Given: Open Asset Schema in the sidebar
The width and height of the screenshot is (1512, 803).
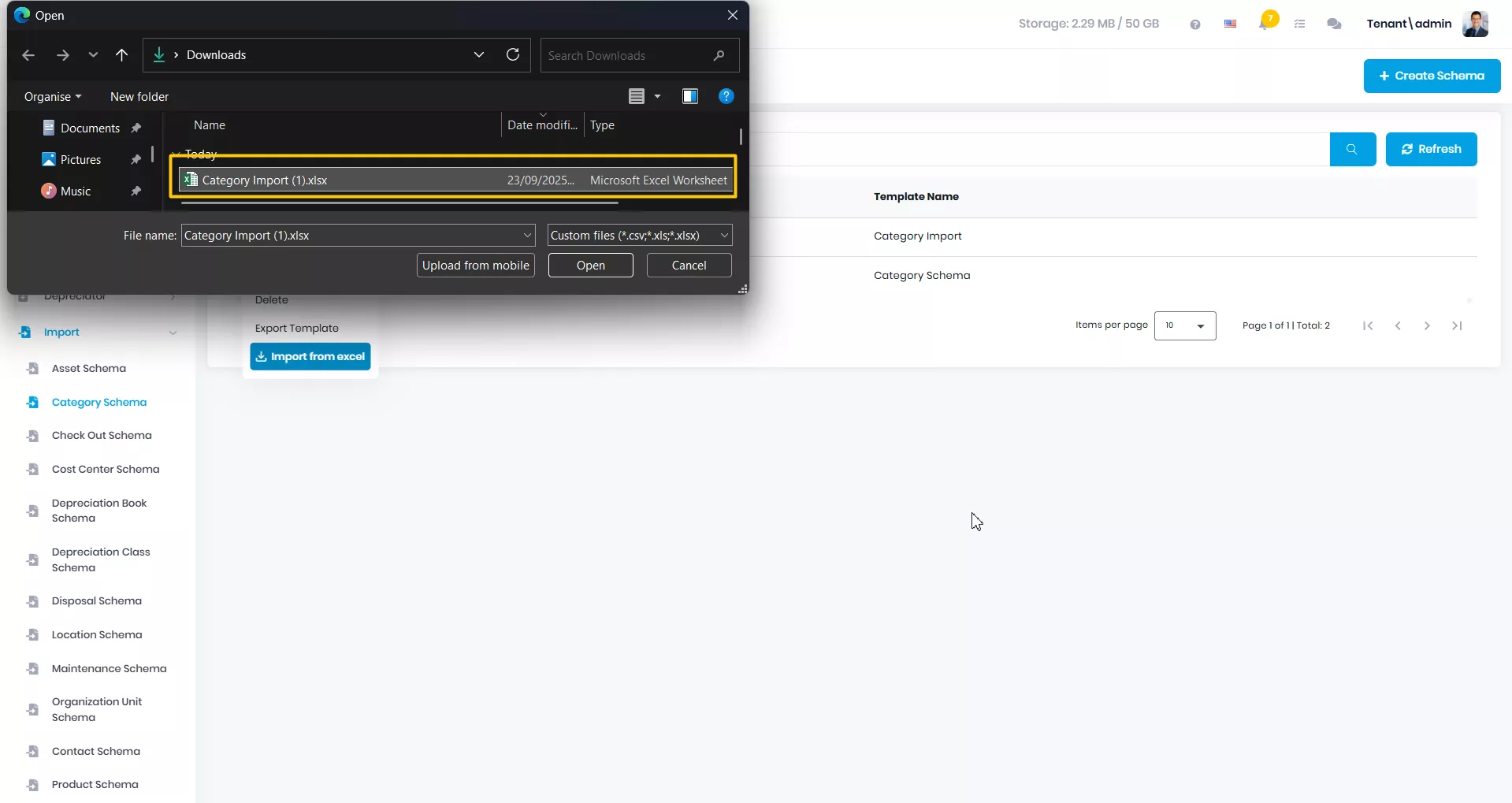Looking at the screenshot, I should pos(89,369).
